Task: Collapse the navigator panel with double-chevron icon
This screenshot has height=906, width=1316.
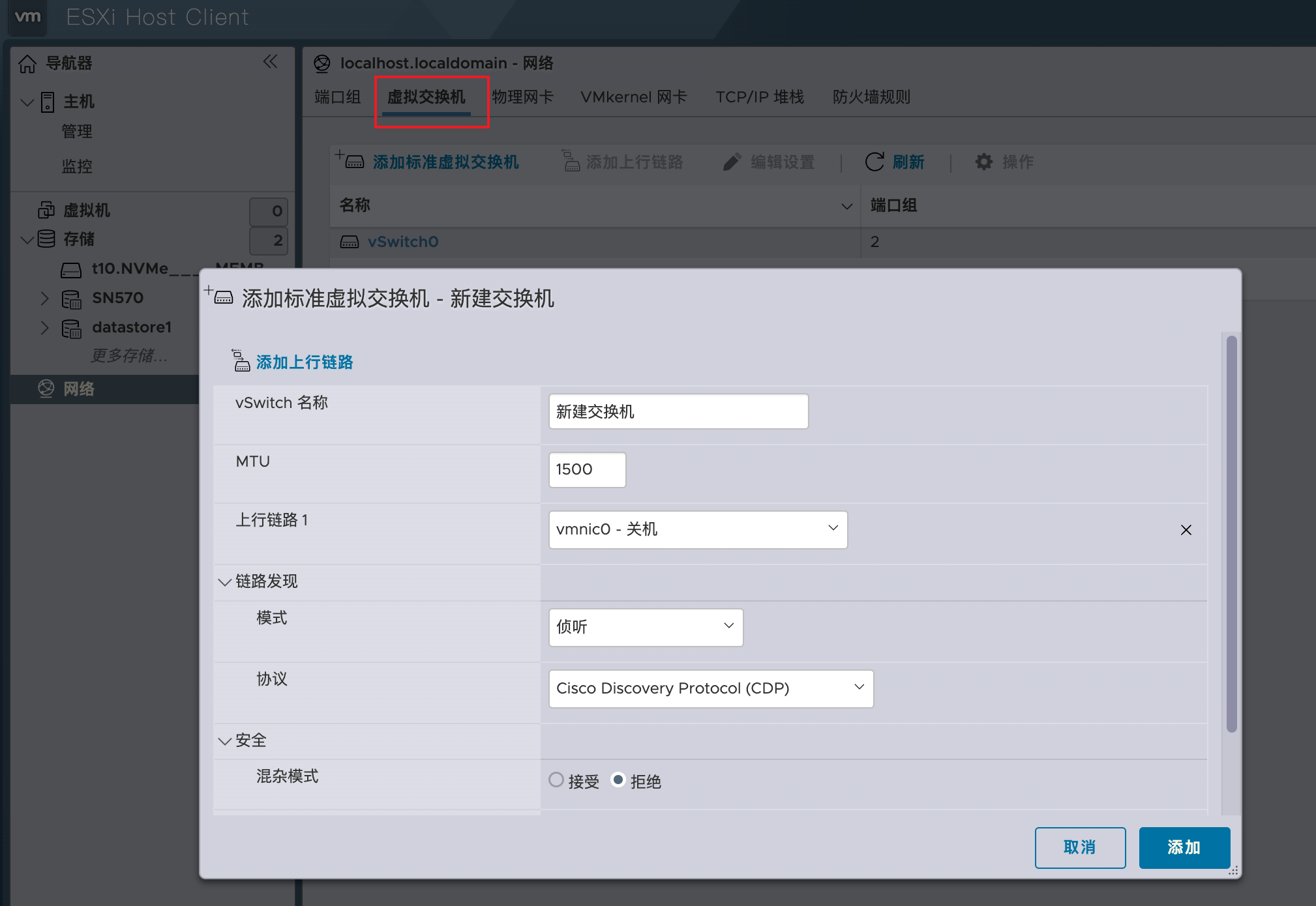Action: [x=270, y=62]
